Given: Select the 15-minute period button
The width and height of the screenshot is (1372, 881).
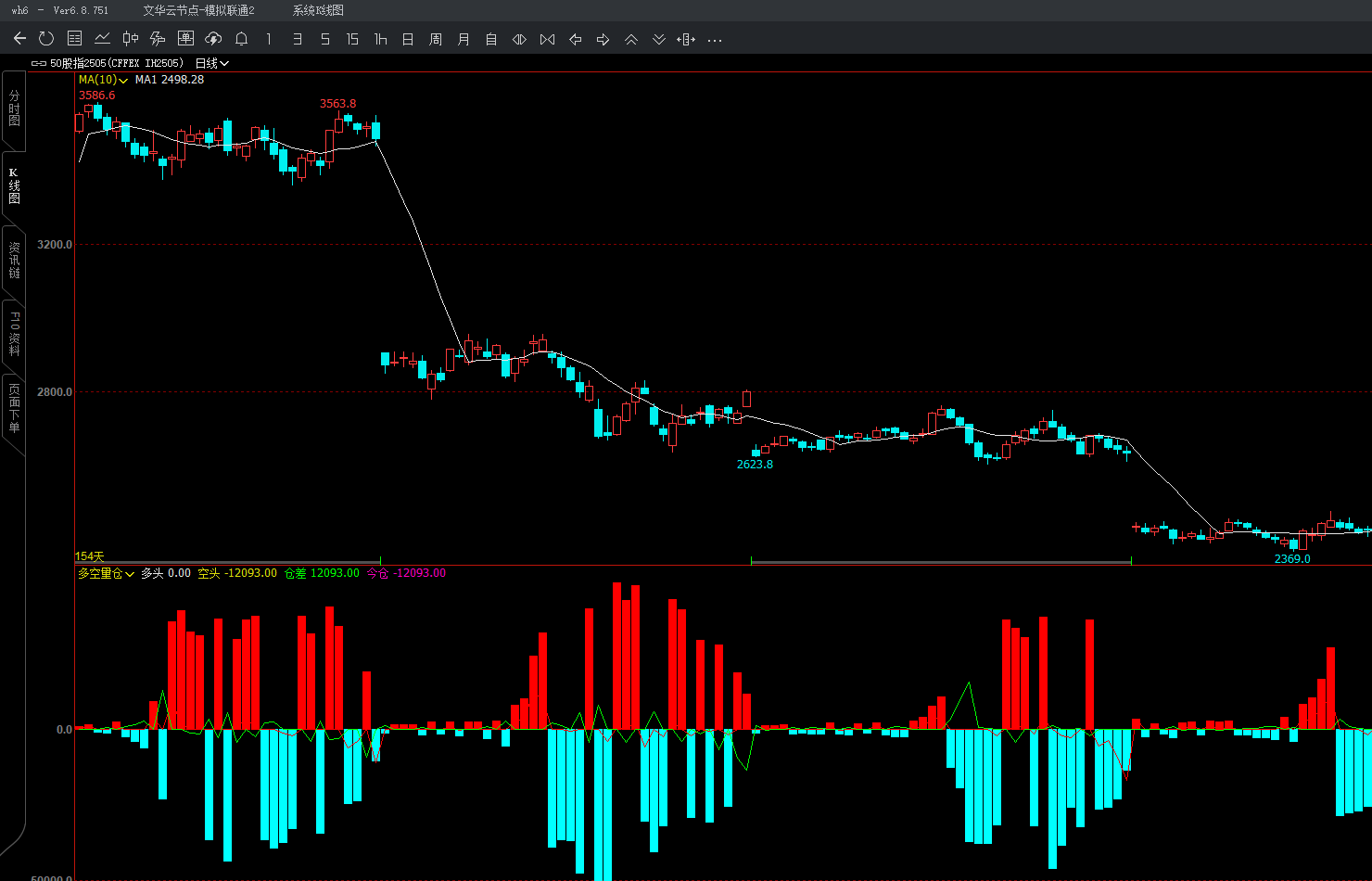Looking at the screenshot, I should (x=352, y=39).
